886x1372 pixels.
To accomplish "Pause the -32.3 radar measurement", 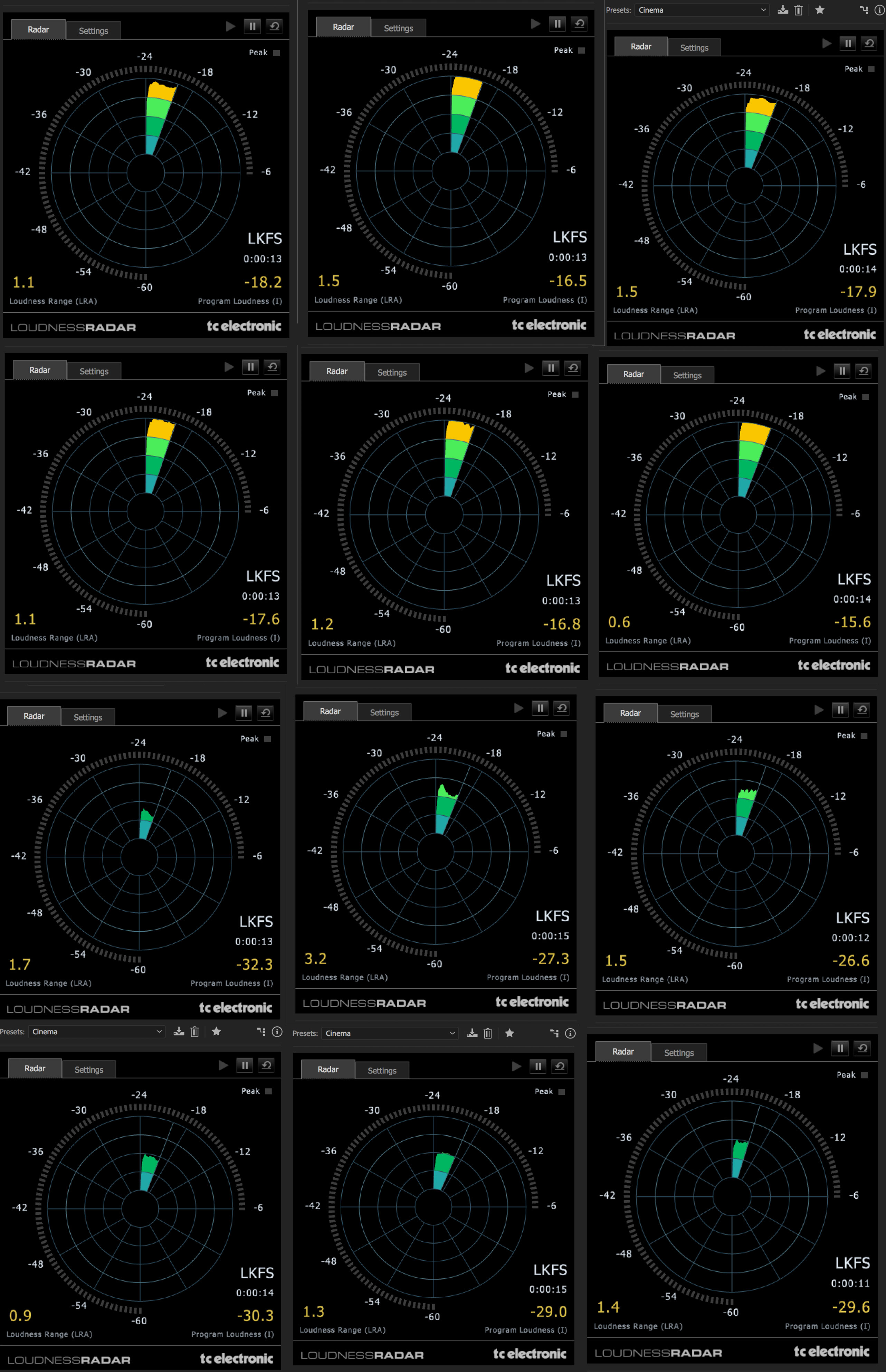I will tap(244, 713).
